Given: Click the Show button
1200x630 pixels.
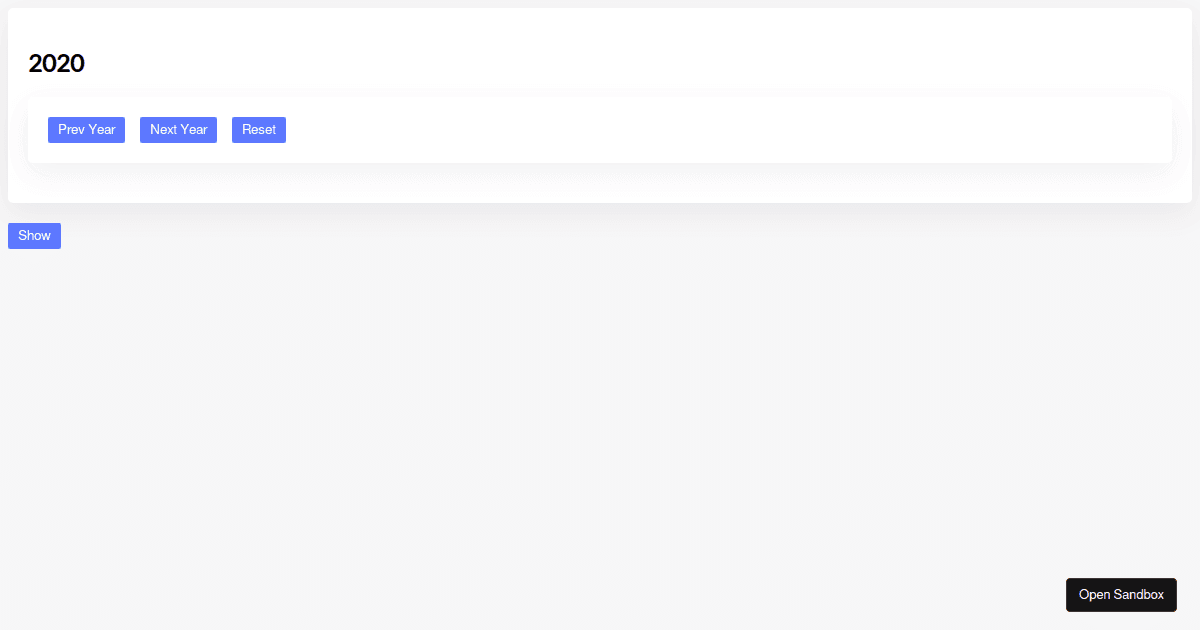Looking at the screenshot, I should [34, 236].
